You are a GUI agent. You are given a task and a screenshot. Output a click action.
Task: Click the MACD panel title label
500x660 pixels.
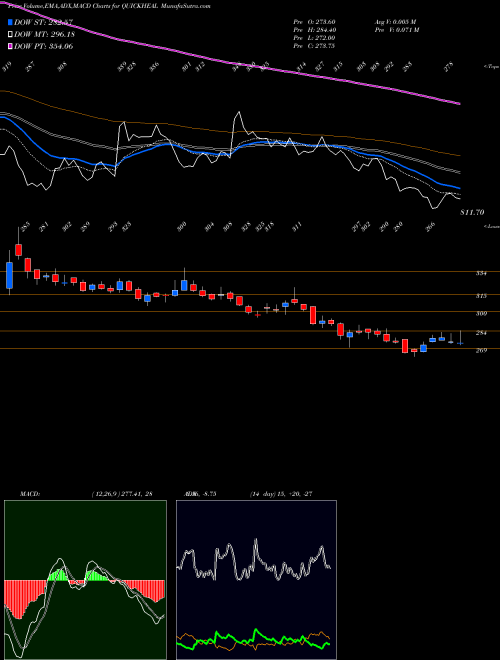pos(29,494)
